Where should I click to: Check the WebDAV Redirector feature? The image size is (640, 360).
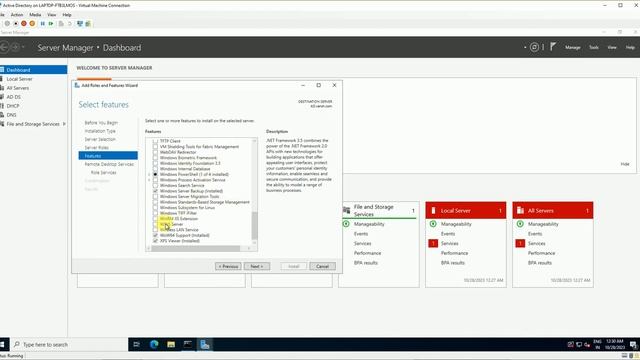(155, 152)
